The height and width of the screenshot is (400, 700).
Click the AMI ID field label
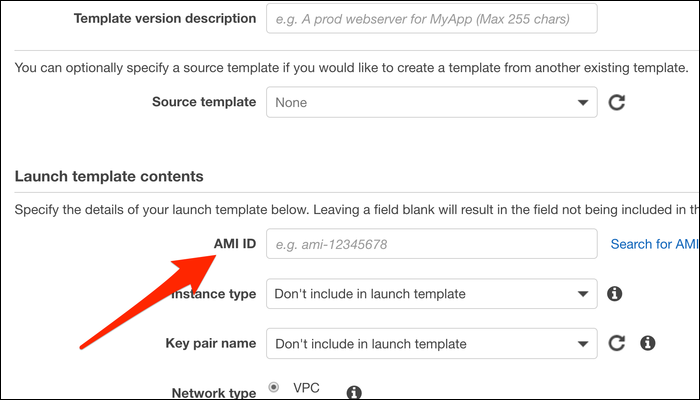click(x=235, y=244)
